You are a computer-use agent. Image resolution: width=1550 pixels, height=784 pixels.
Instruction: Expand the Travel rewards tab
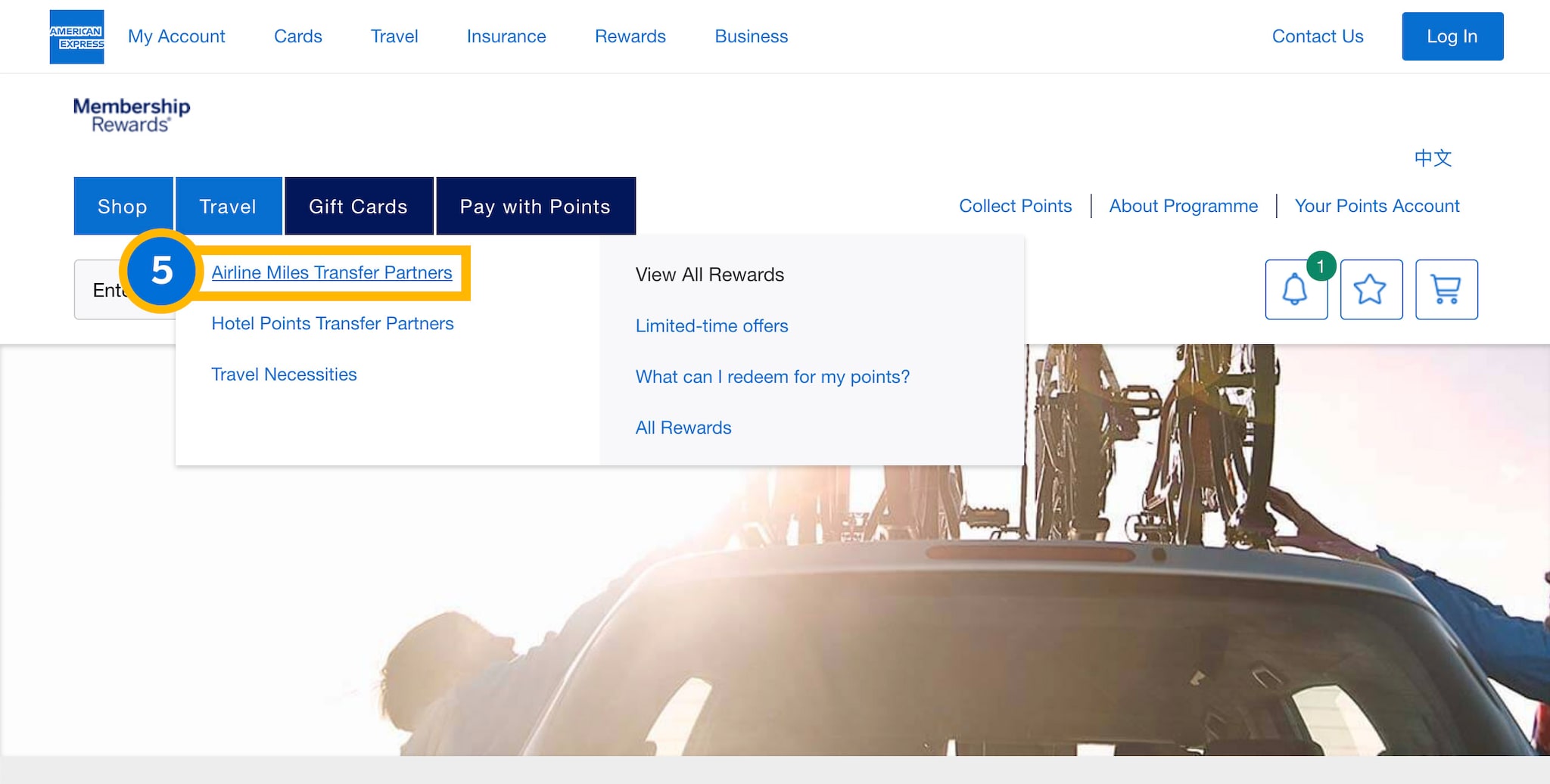pos(228,207)
